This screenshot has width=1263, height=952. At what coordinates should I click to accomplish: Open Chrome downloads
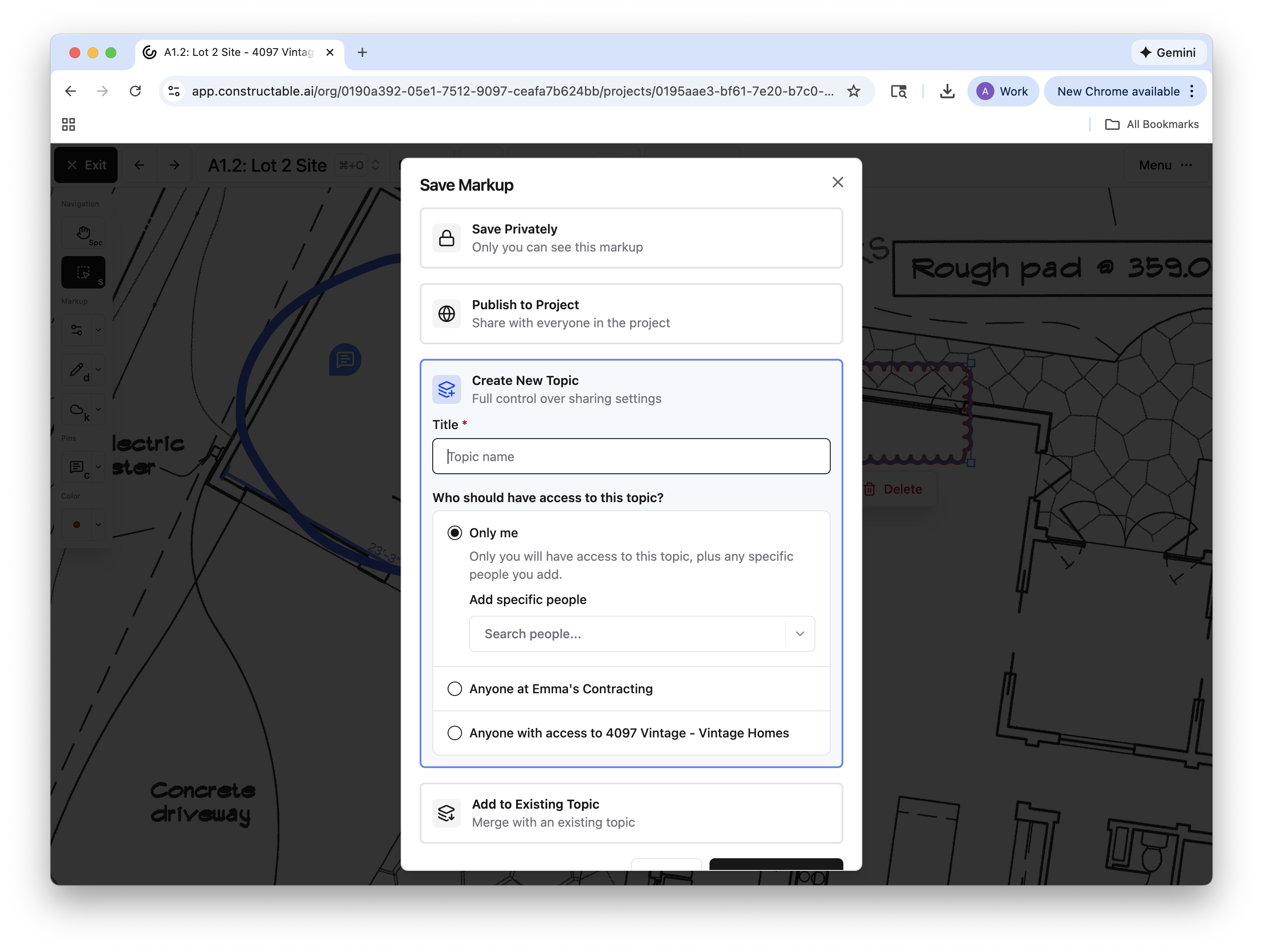(x=947, y=92)
